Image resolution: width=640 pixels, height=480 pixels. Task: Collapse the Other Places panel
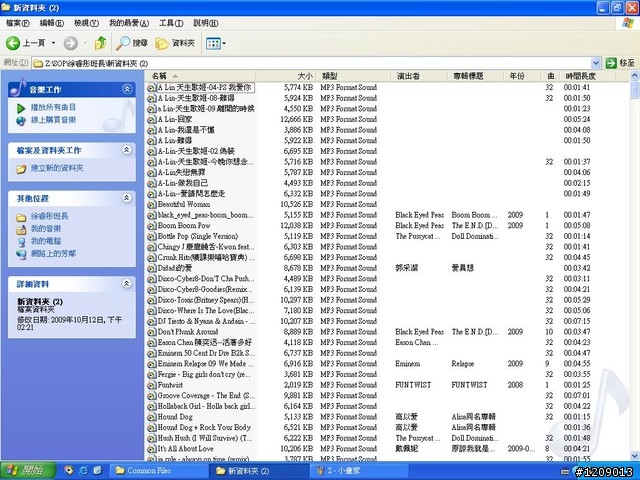point(127,198)
